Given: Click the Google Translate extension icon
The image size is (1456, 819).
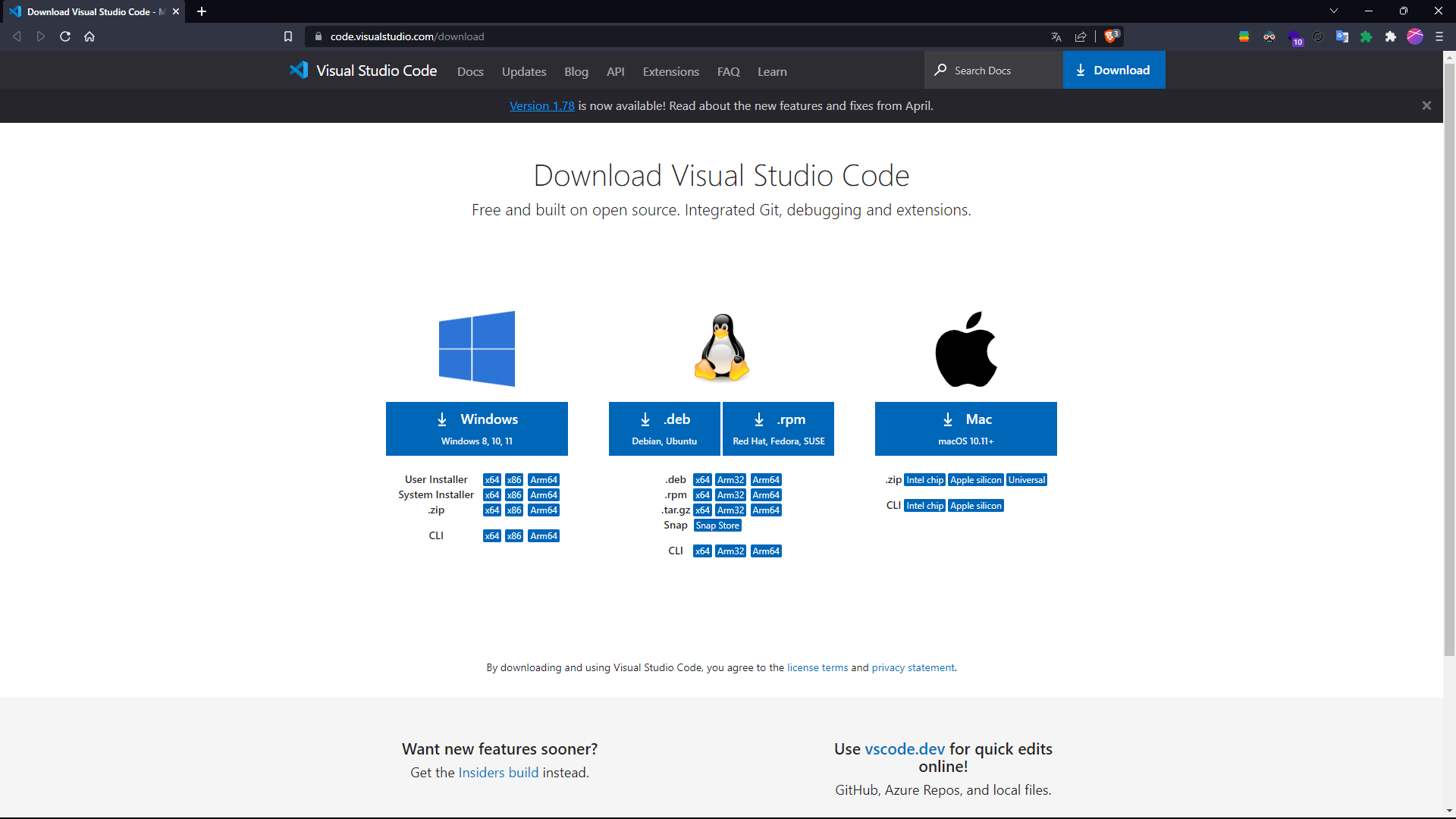Looking at the screenshot, I should (x=1342, y=36).
